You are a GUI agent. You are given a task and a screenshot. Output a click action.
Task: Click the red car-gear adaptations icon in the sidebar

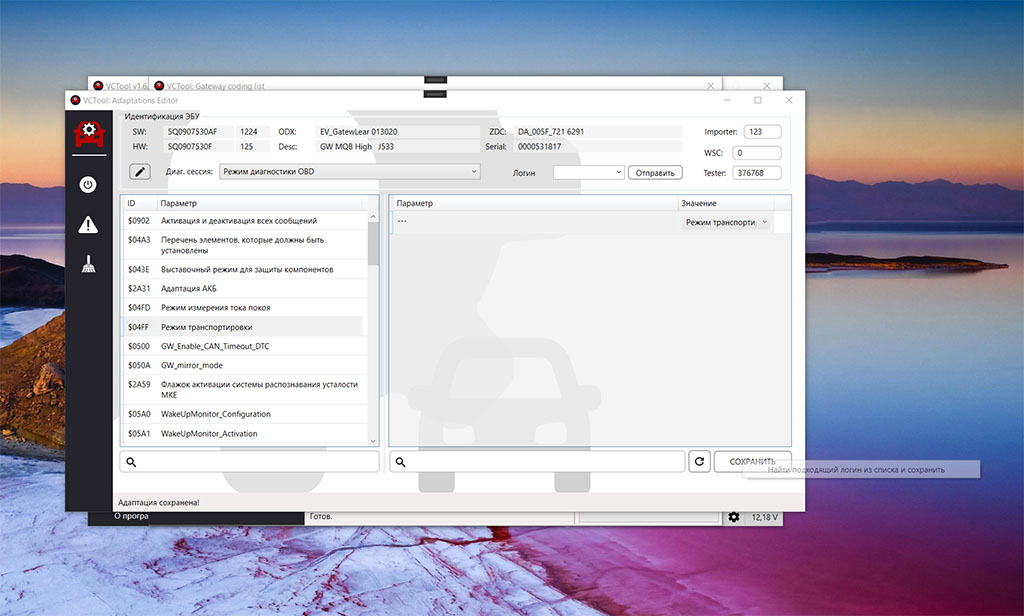88,132
